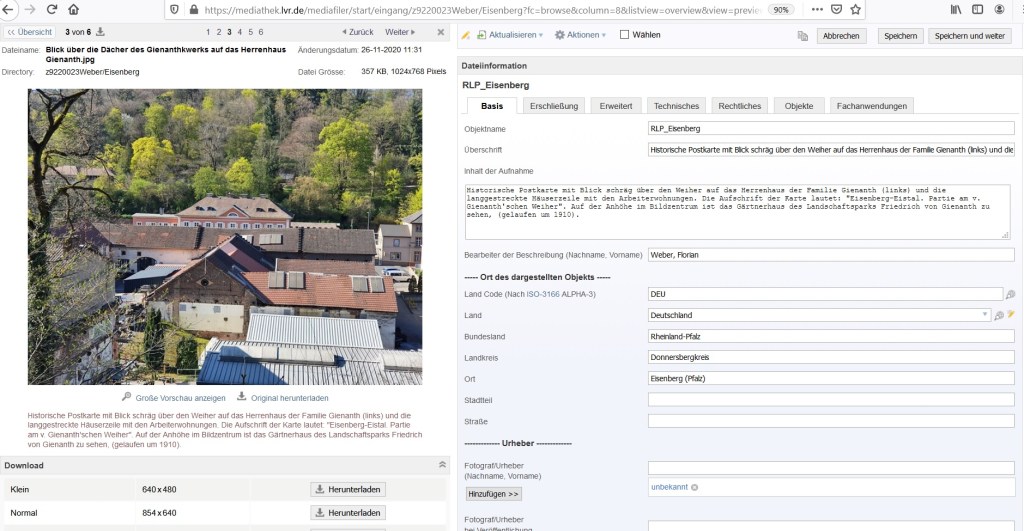Click the Firefox home icon
1024x531 pixels.
74,9
